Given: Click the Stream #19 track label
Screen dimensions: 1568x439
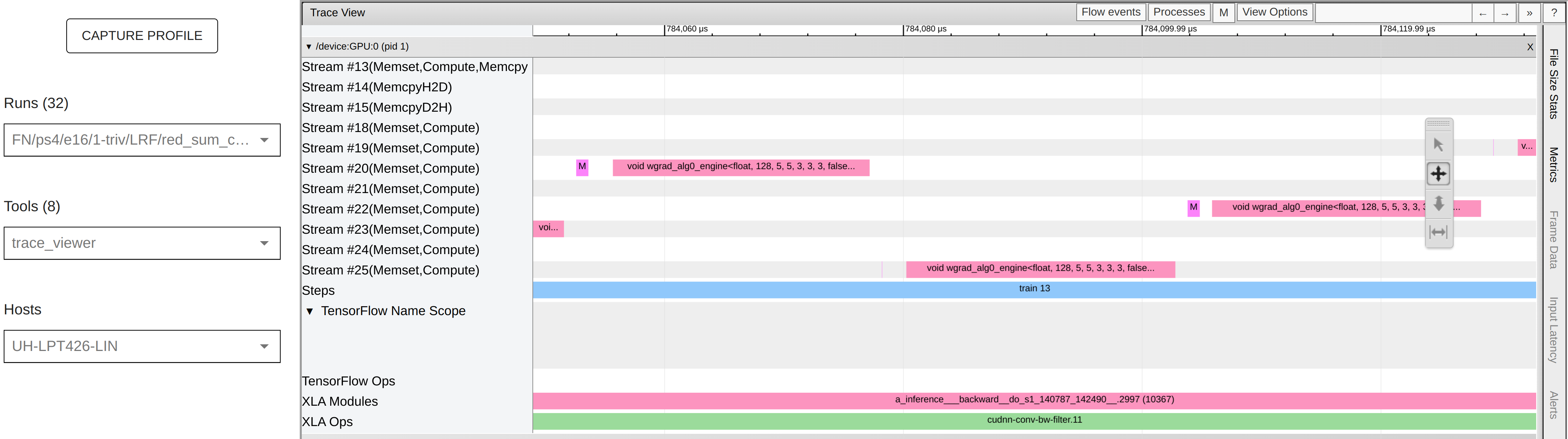Looking at the screenshot, I should [x=390, y=148].
